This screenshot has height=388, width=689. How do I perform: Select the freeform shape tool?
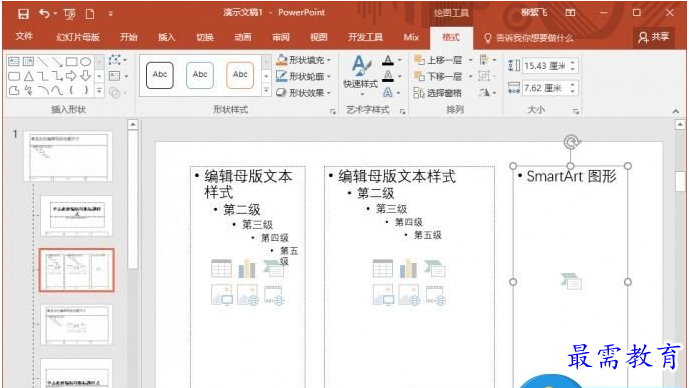[x=14, y=91]
